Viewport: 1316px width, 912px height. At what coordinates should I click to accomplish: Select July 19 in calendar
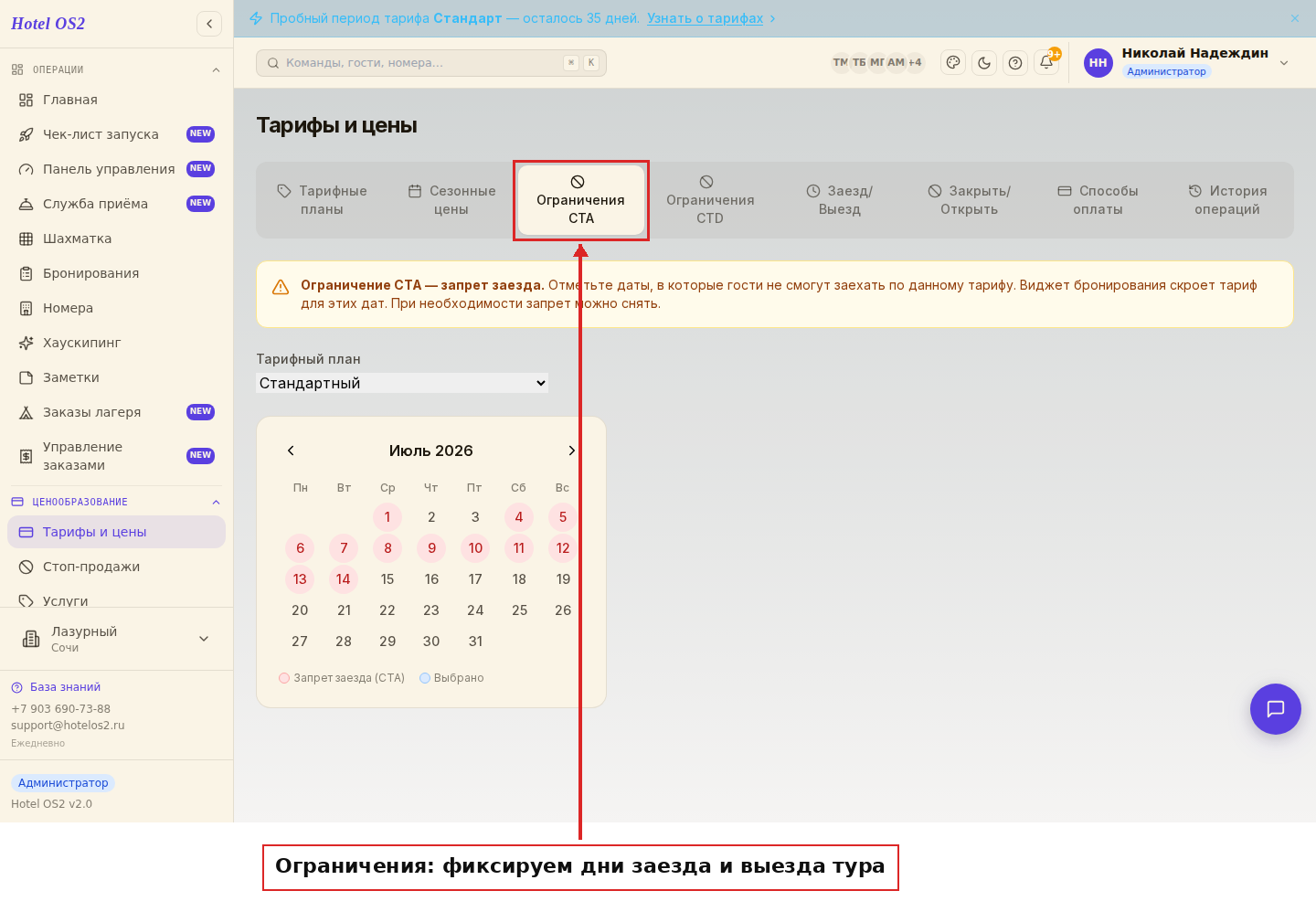[563, 579]
